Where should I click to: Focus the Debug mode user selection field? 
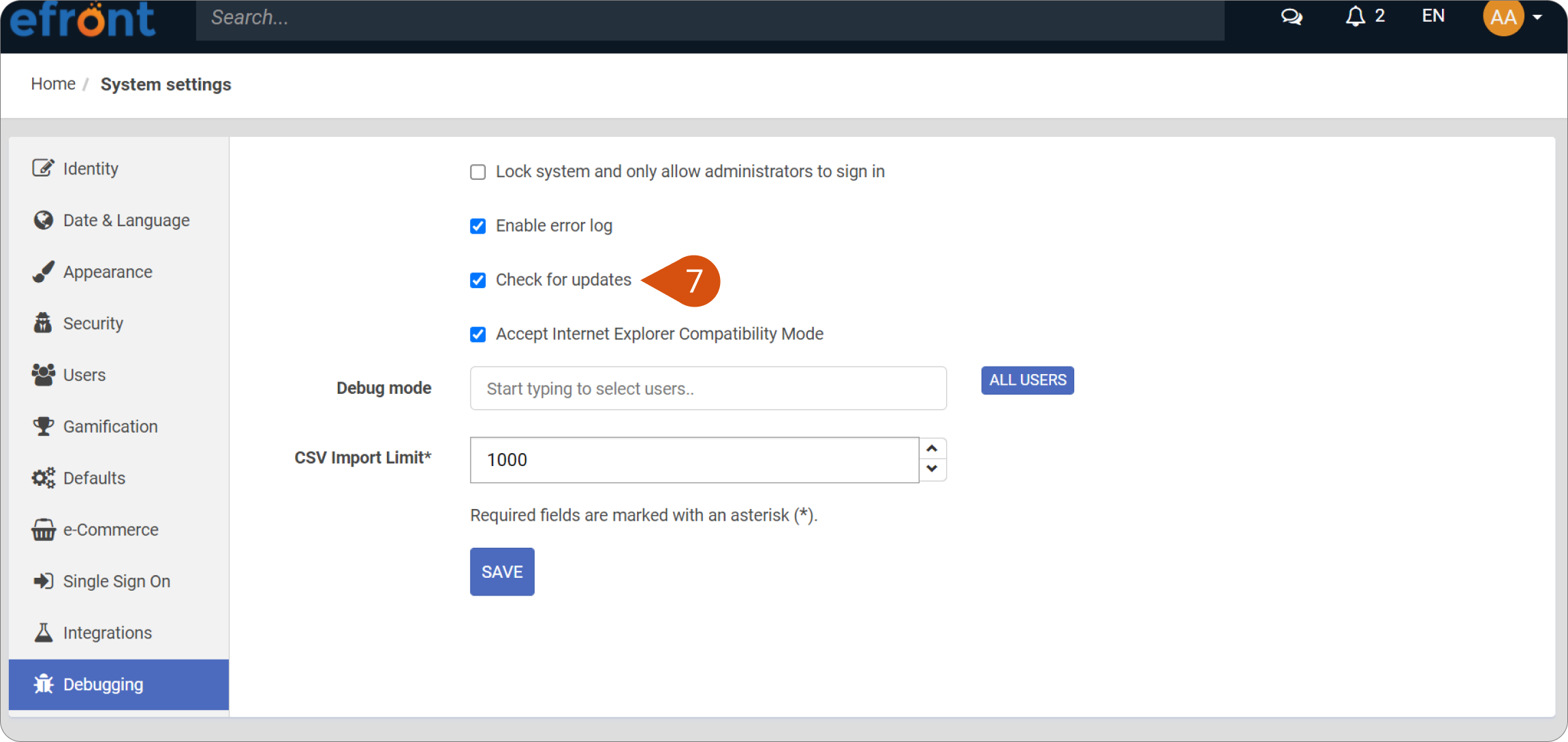708,388
